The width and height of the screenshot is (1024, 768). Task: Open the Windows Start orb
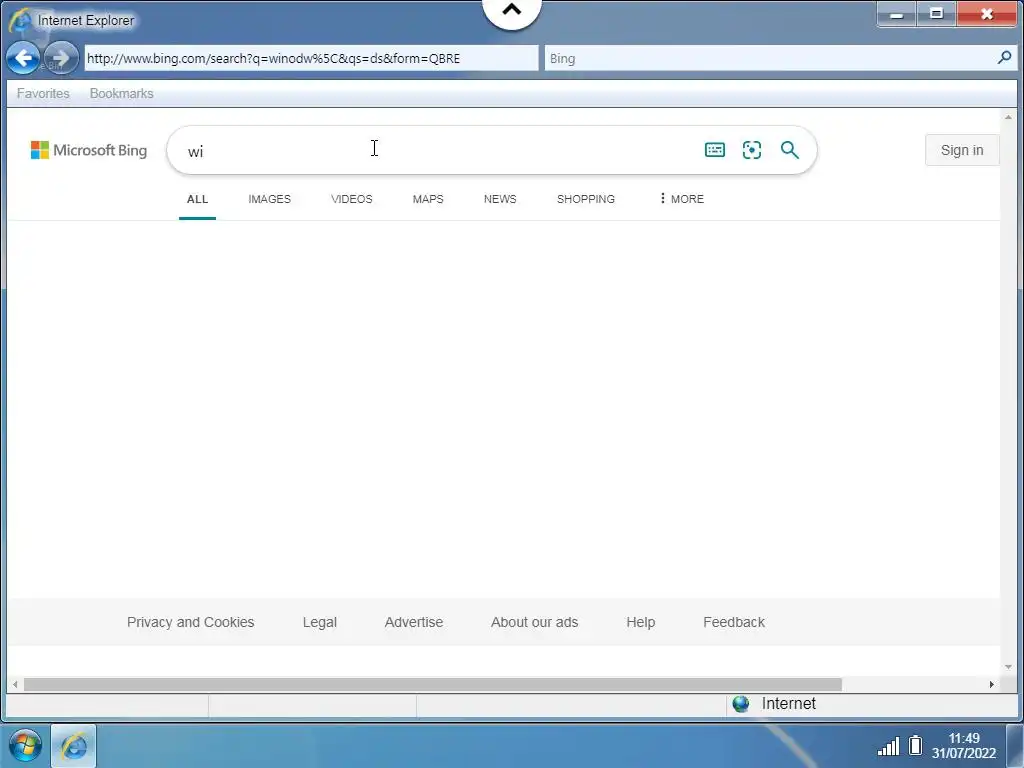(25, 745)
